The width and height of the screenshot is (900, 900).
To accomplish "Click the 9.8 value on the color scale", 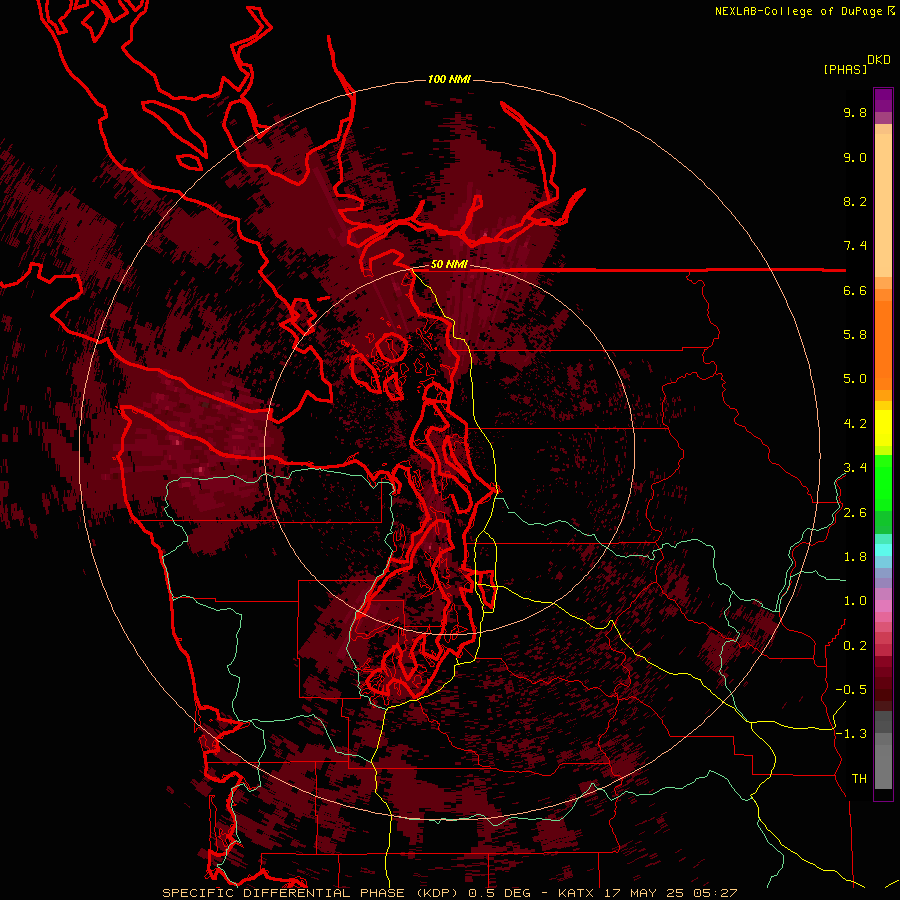I will (855, 112).
